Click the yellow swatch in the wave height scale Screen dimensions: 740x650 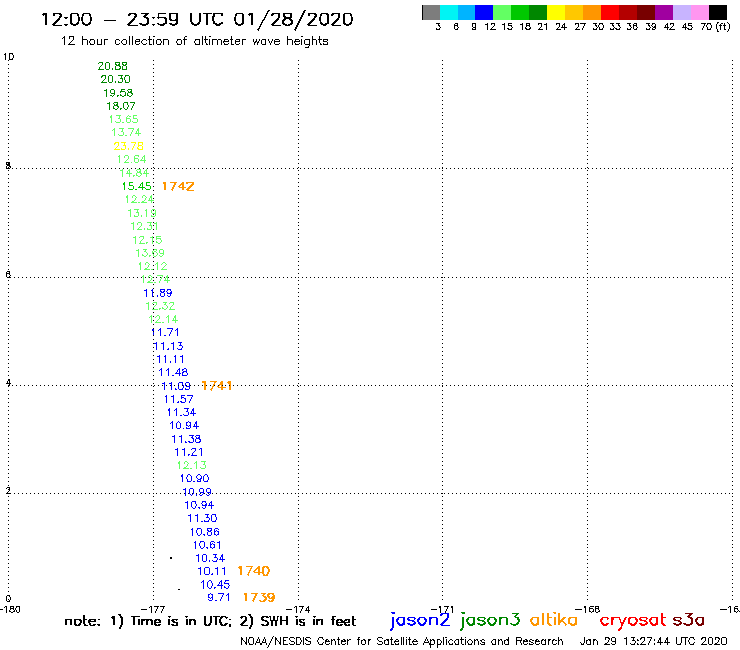tap(556, 12)
